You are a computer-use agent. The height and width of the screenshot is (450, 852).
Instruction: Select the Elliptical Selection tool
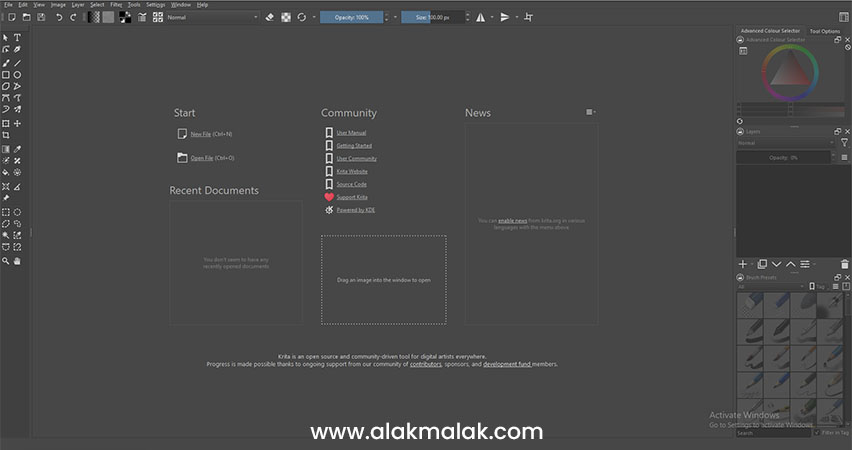click(x=17, y=212)
